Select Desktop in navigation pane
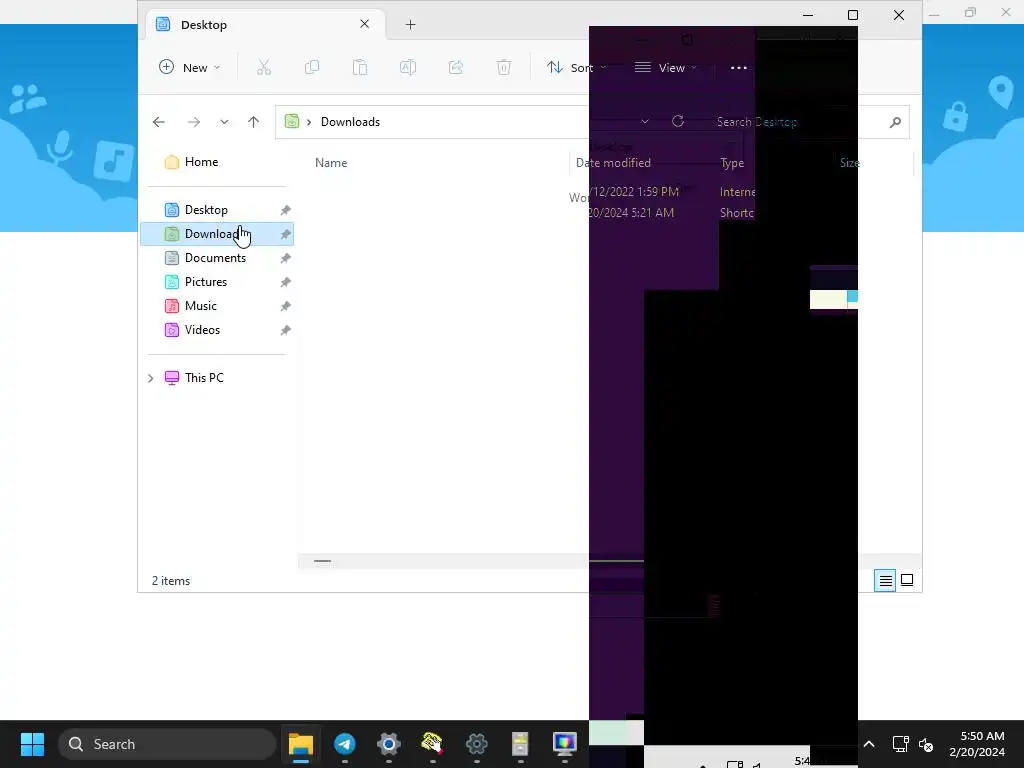This screenshot has width=1024, height=768. click(206, 210)
